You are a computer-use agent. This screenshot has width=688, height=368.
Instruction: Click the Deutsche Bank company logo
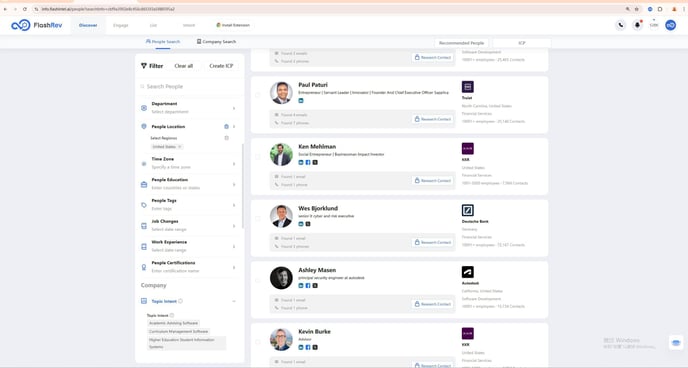pyautogui.click(x=468, y=210)
